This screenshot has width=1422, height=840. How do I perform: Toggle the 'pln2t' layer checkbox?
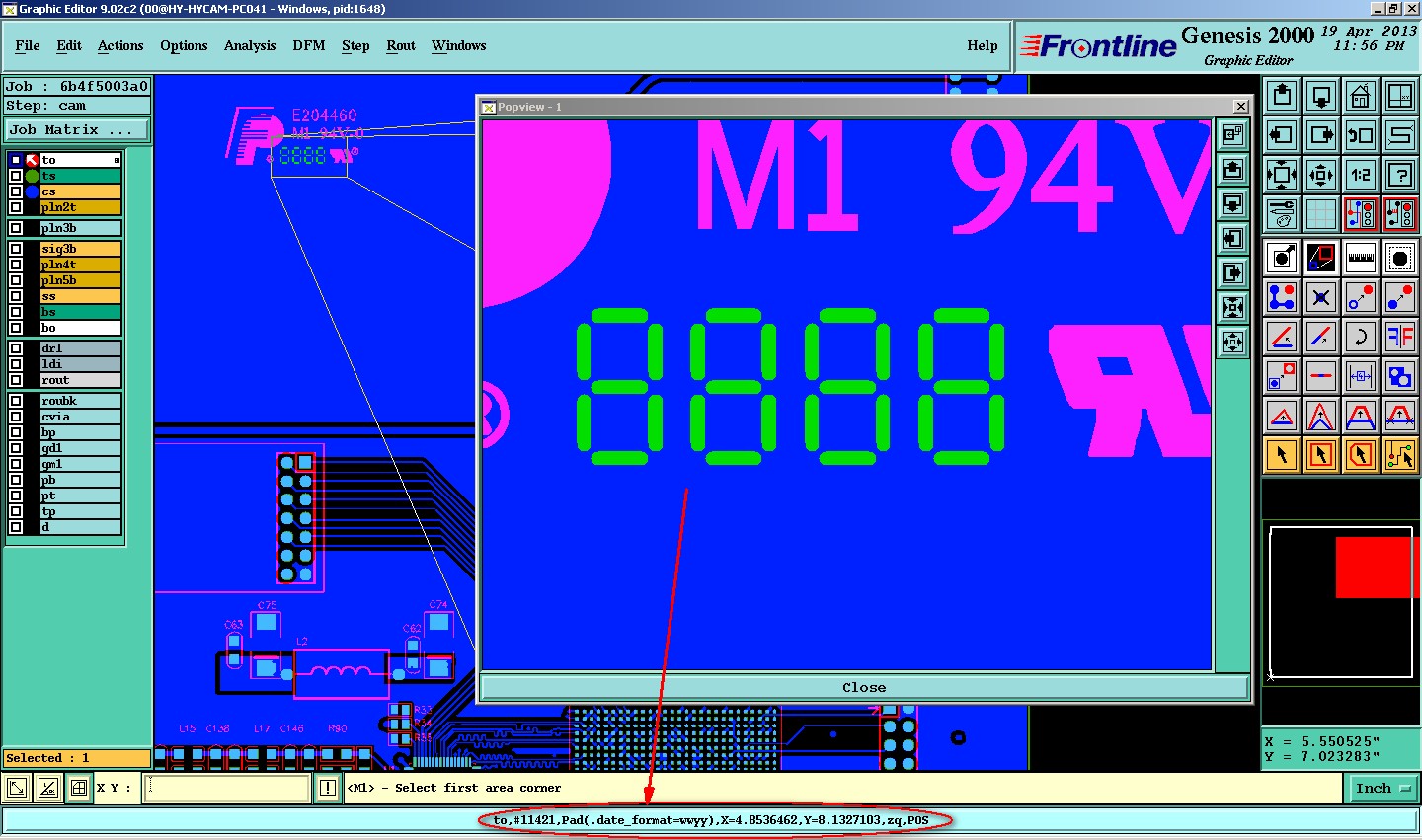coord(16,207)
